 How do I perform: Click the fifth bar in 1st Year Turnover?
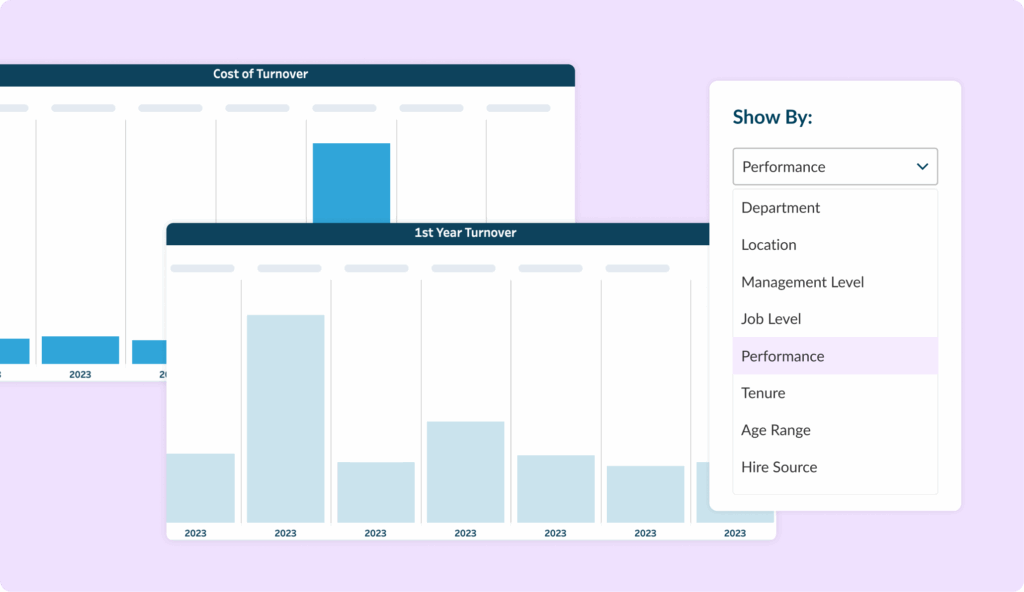click(555, 488)
